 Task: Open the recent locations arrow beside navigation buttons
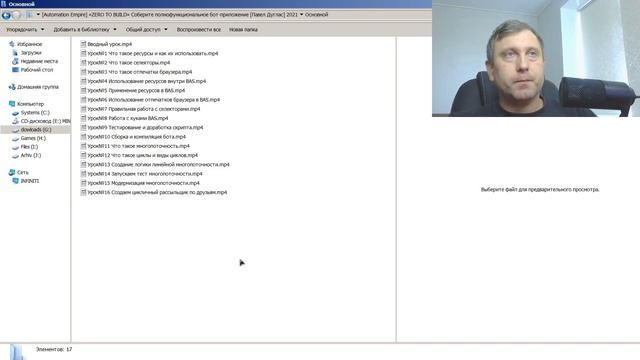(38, 15)
